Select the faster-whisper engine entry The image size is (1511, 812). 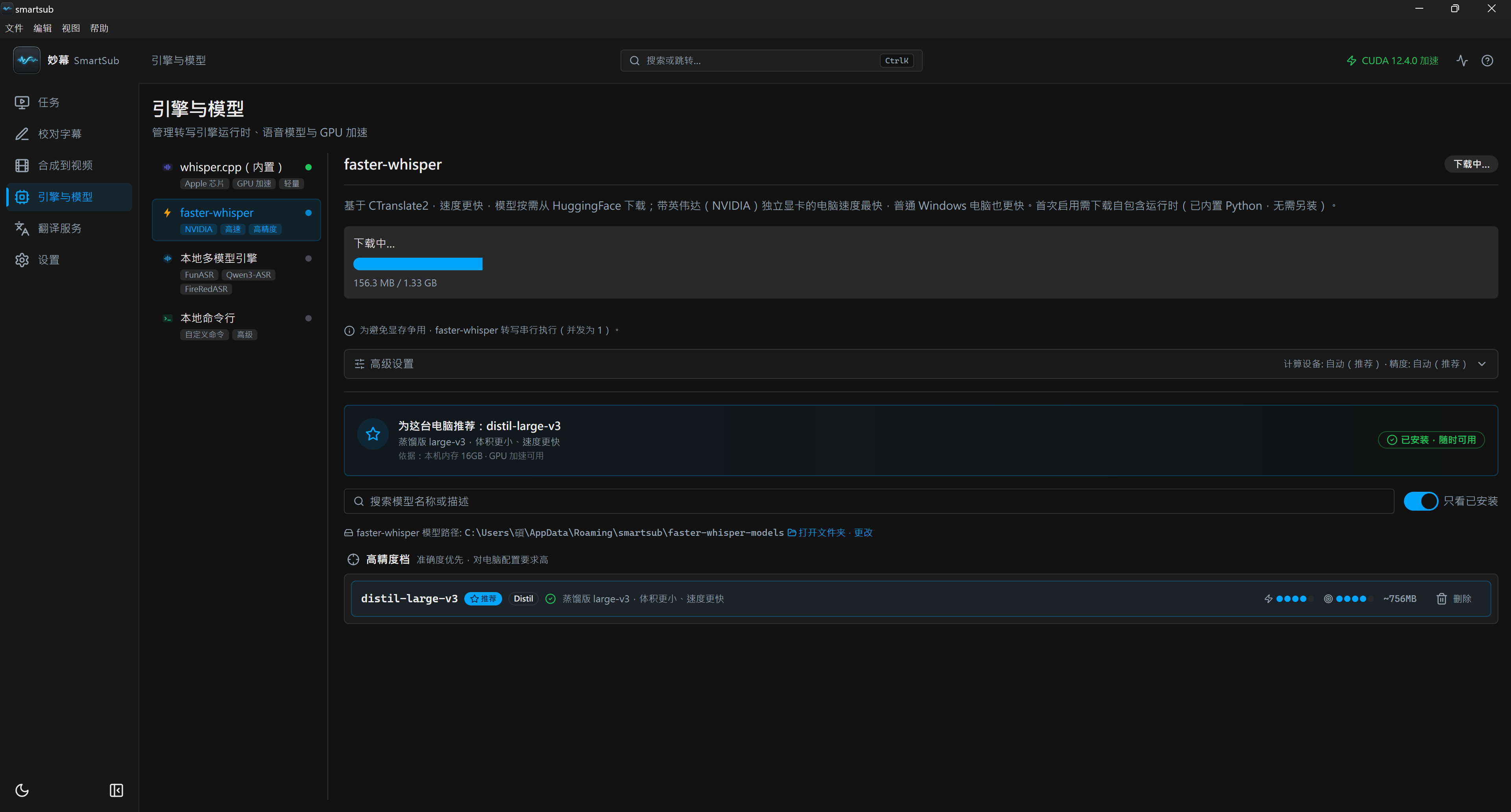[x=236, y=220]
